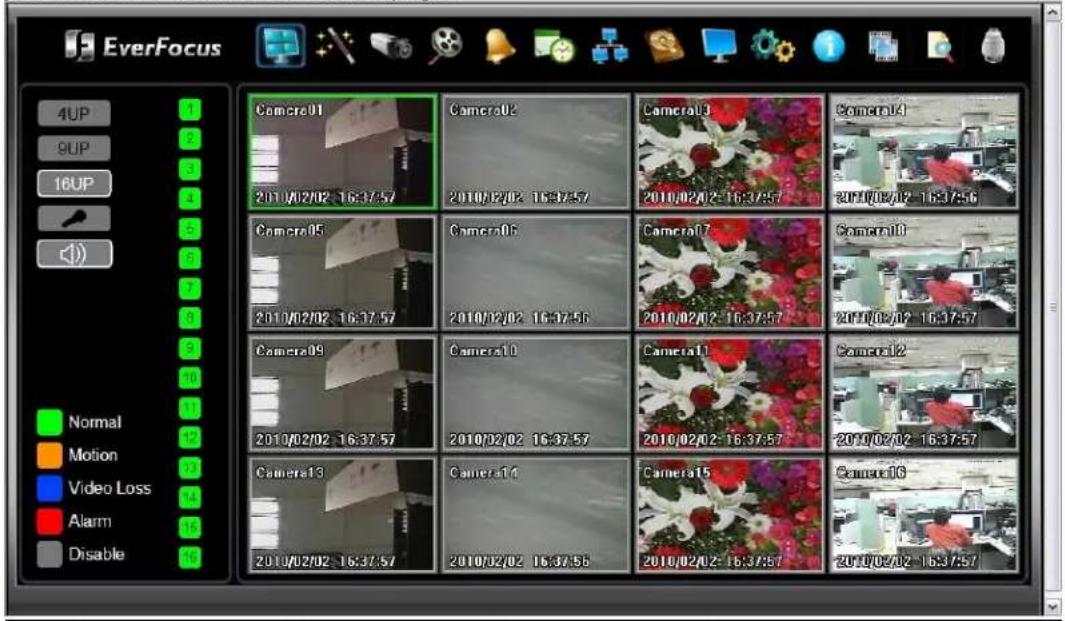Screen dimensions: 1065x621
Task: Select channel 4 status indicator
Action: pos(190,198)
